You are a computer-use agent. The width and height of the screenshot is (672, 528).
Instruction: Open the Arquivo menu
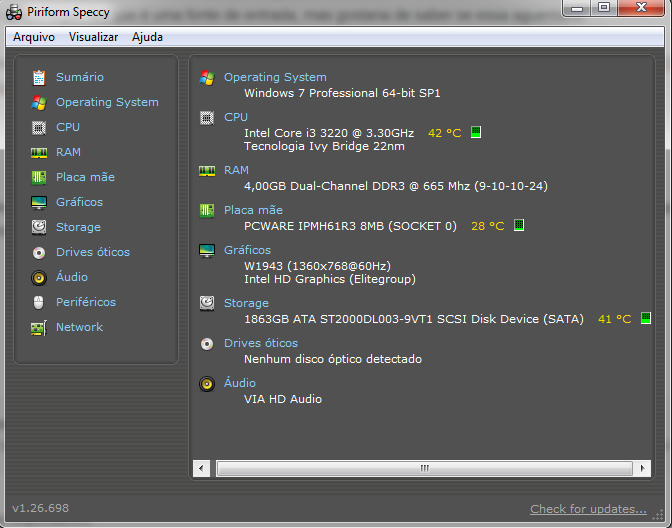[34, 37]
